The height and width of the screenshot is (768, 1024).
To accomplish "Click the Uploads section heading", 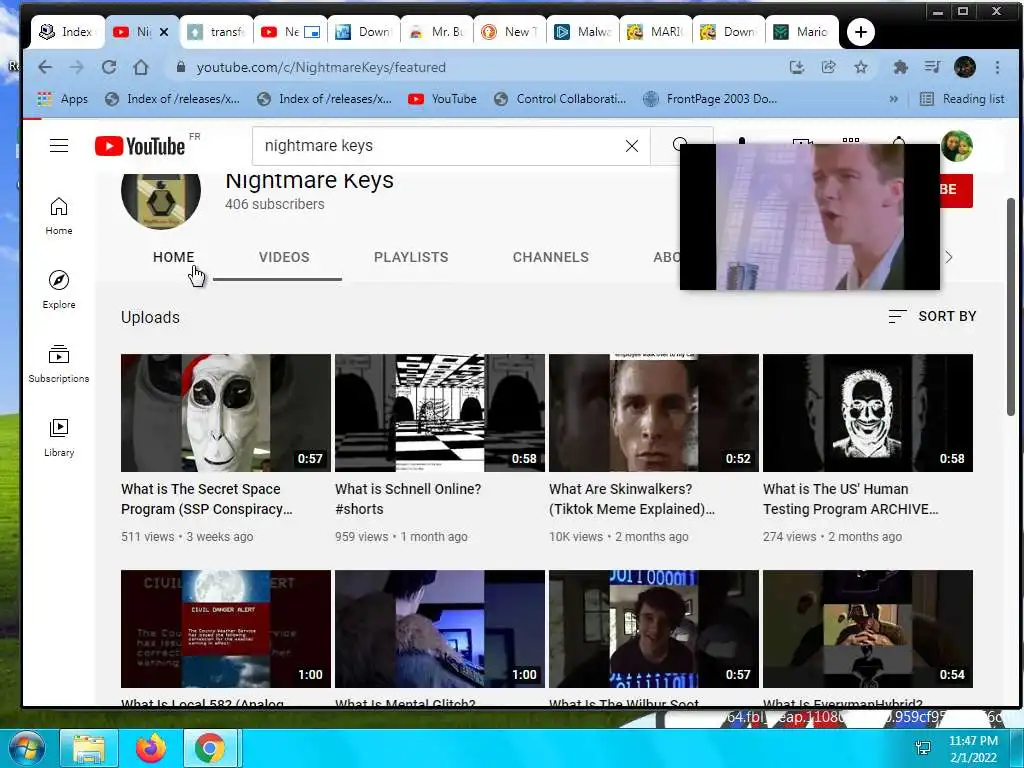I will tap(150, 317).
